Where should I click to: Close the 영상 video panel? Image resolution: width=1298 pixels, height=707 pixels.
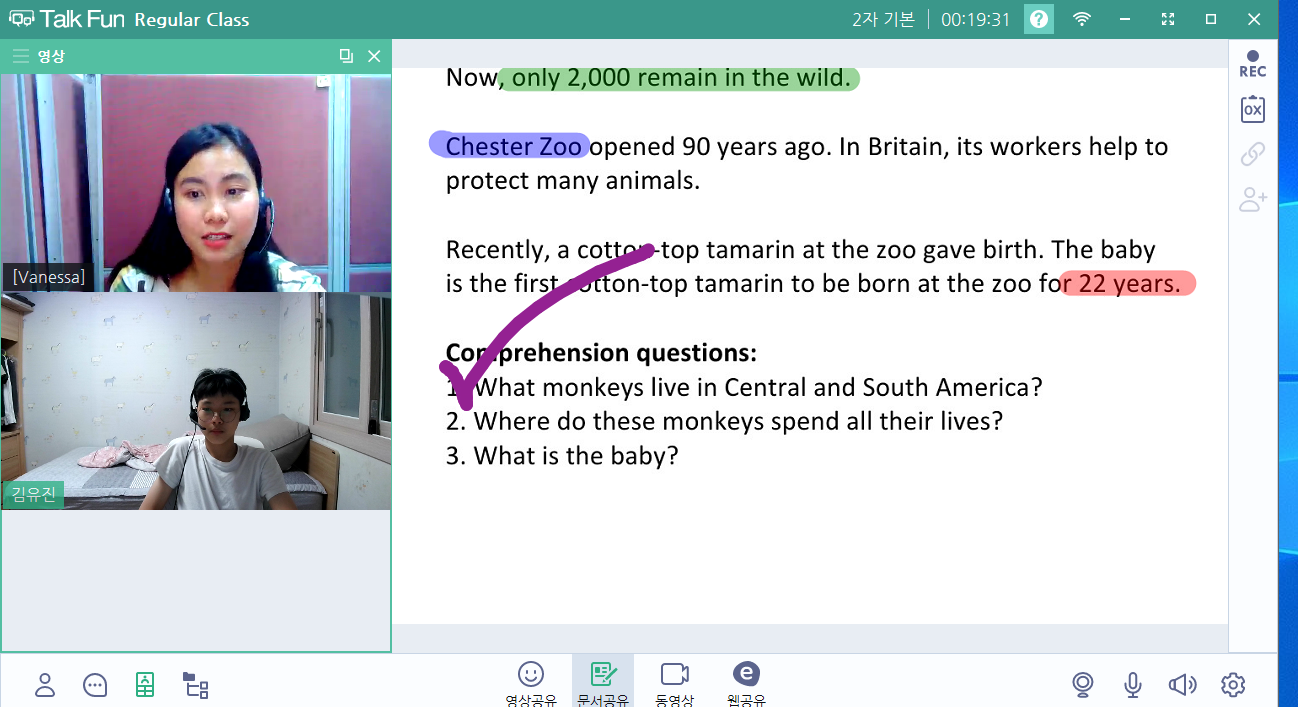click(x=374, y=56)
